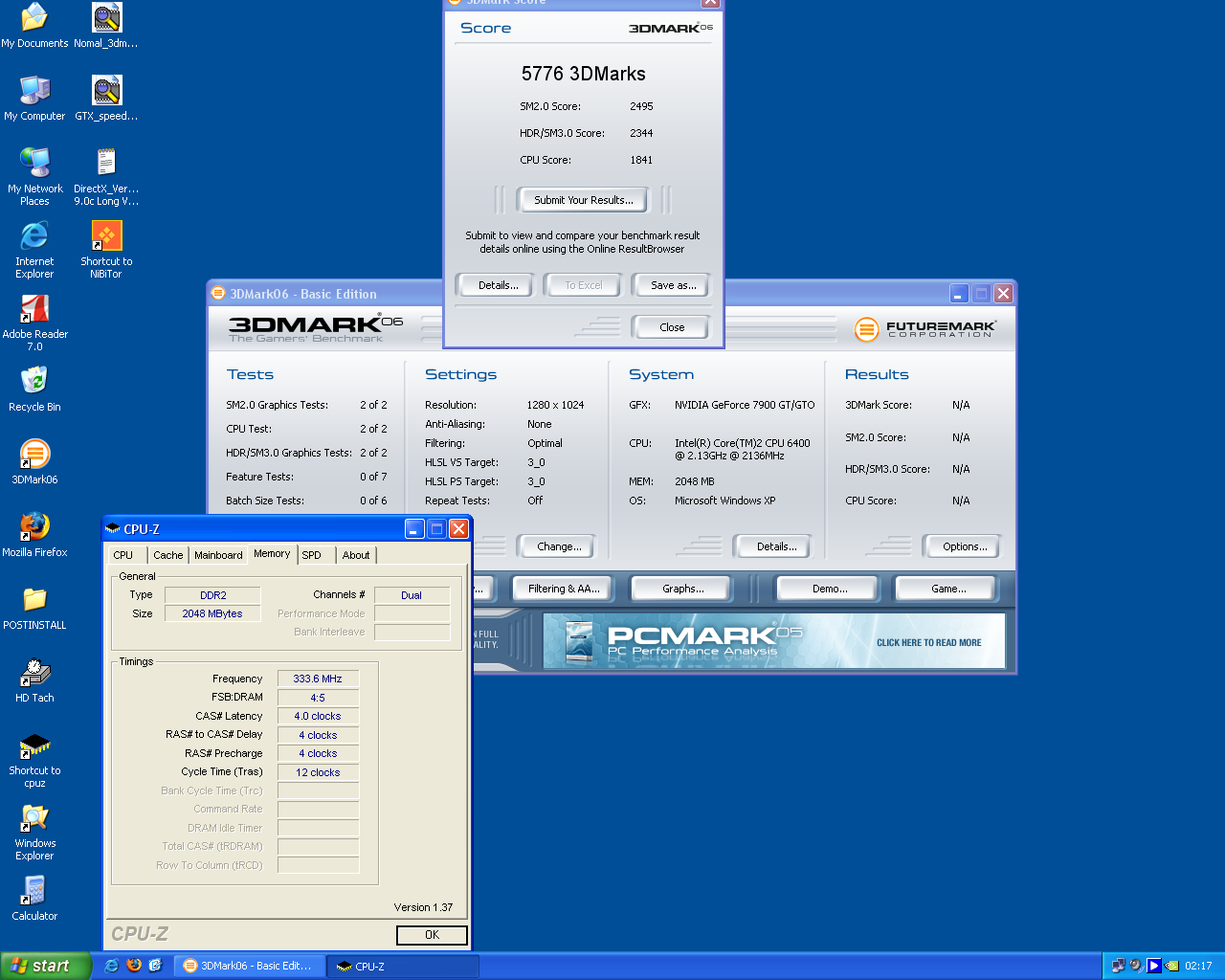Click OK in the CPU-Z window
Viewport: 1225px width, 980px height.
click(x=432, y=935)
